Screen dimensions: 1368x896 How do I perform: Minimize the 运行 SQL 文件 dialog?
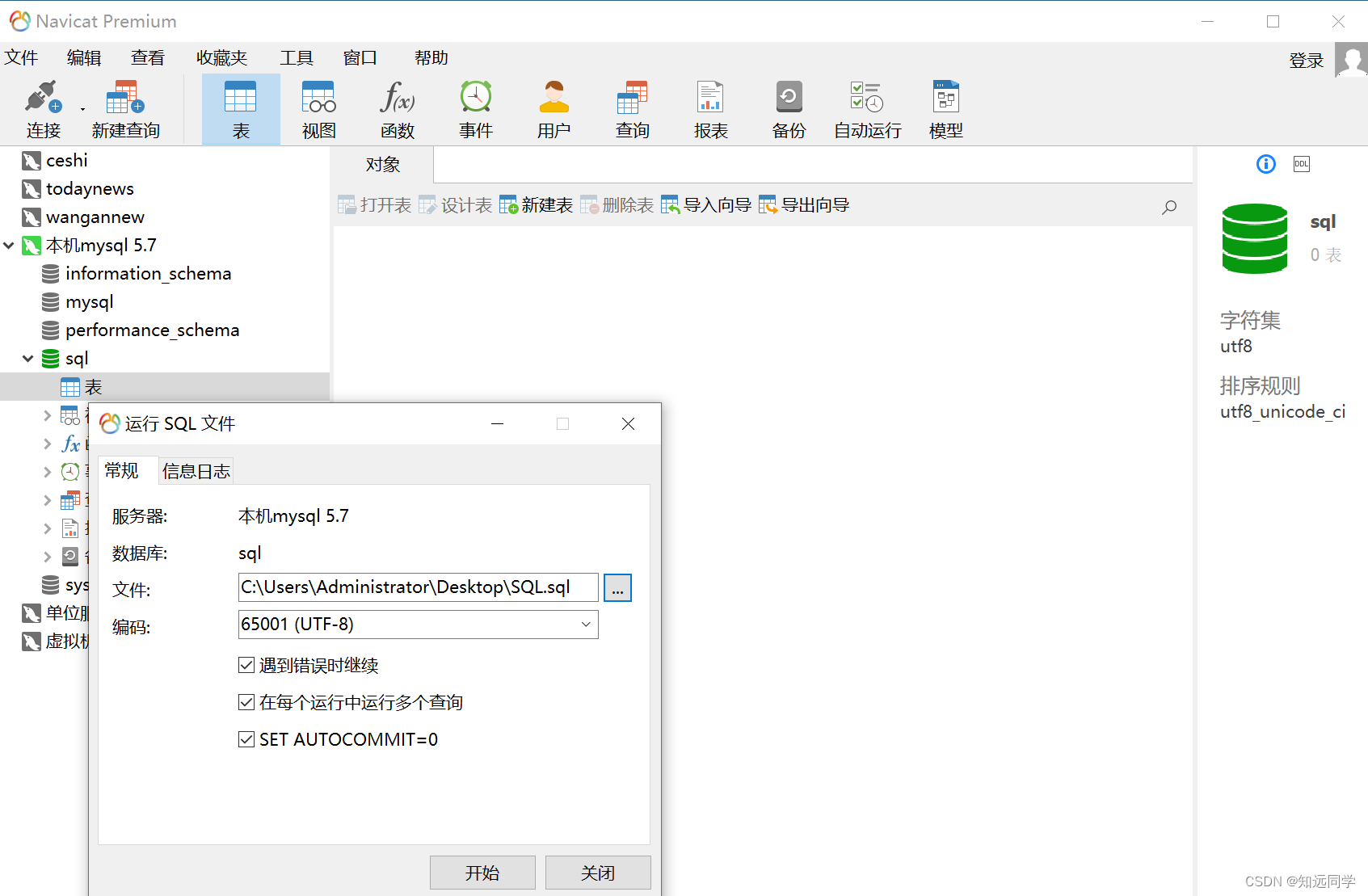[498, 423]
